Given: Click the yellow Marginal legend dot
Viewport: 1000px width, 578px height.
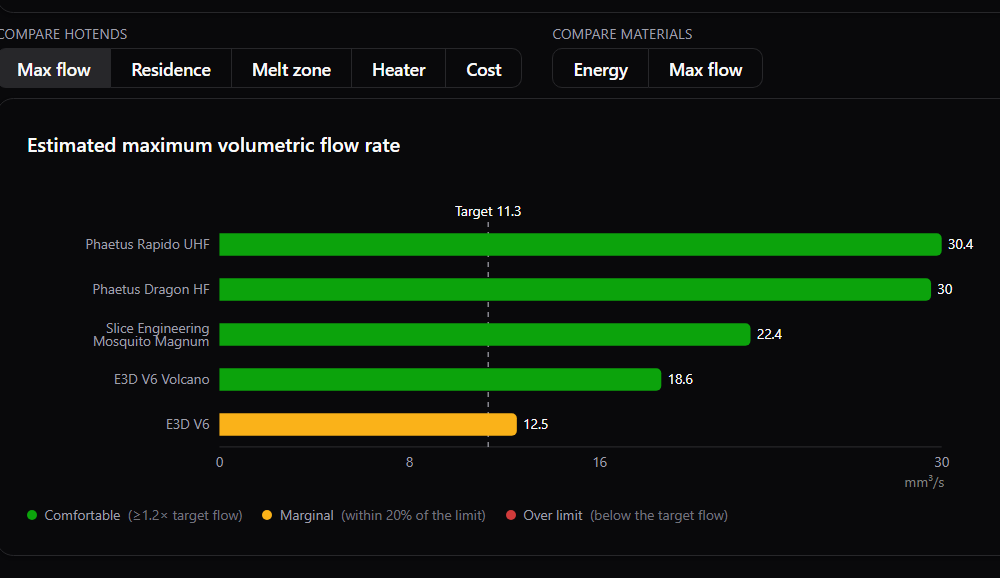Looking at the screenshot, I should [267, 515].
